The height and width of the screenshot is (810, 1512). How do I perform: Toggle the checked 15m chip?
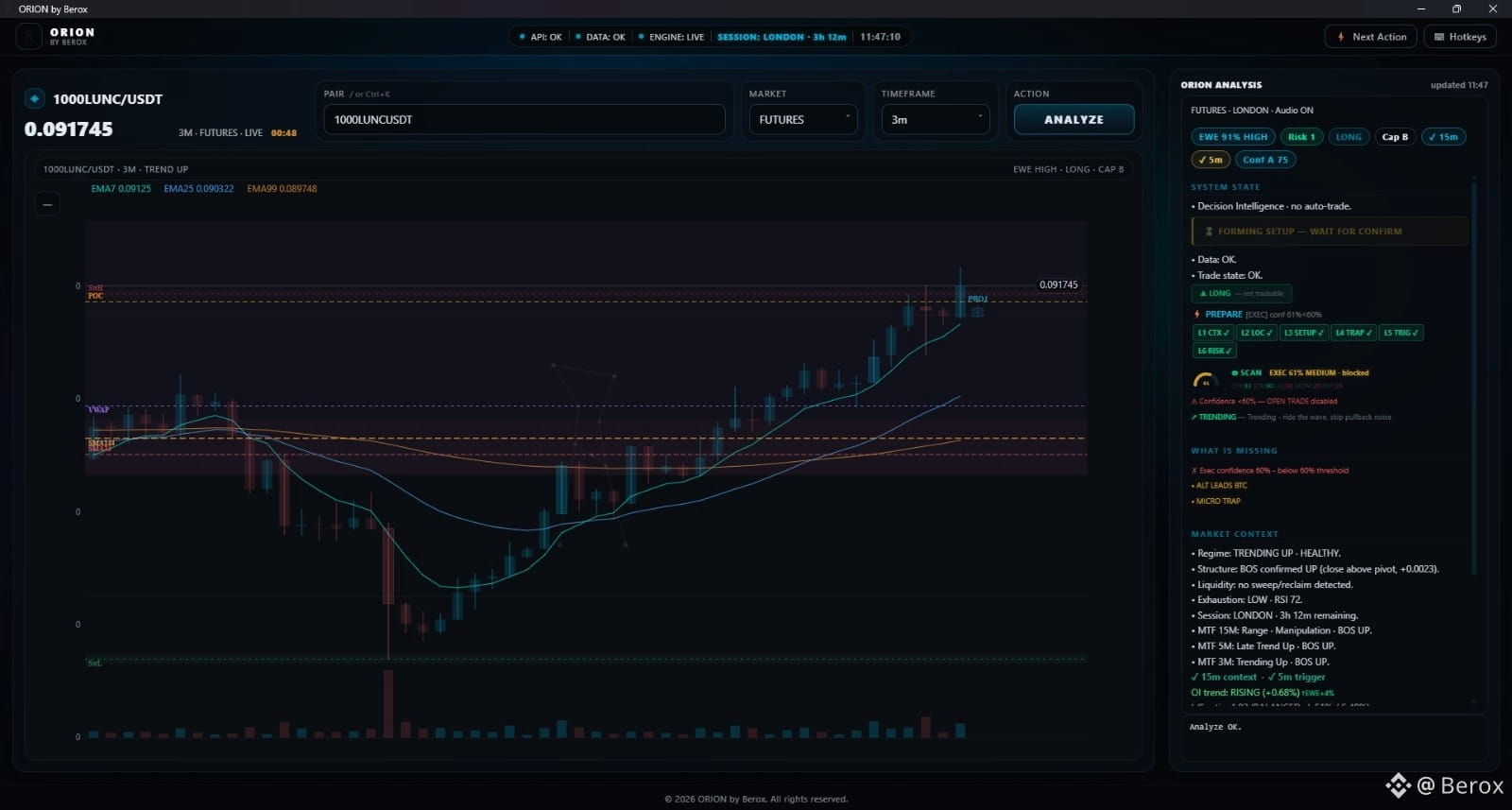pos(1443,137)
